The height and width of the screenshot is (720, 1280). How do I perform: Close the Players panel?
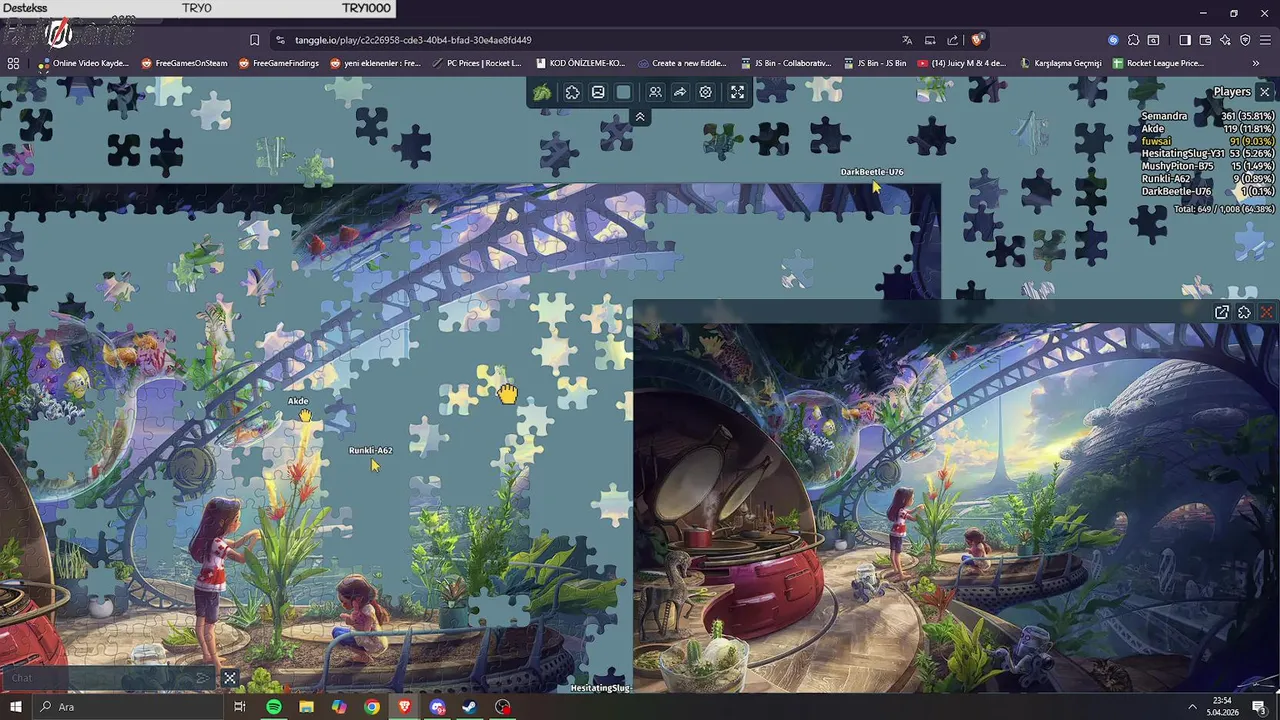[x=1264, y=92]
